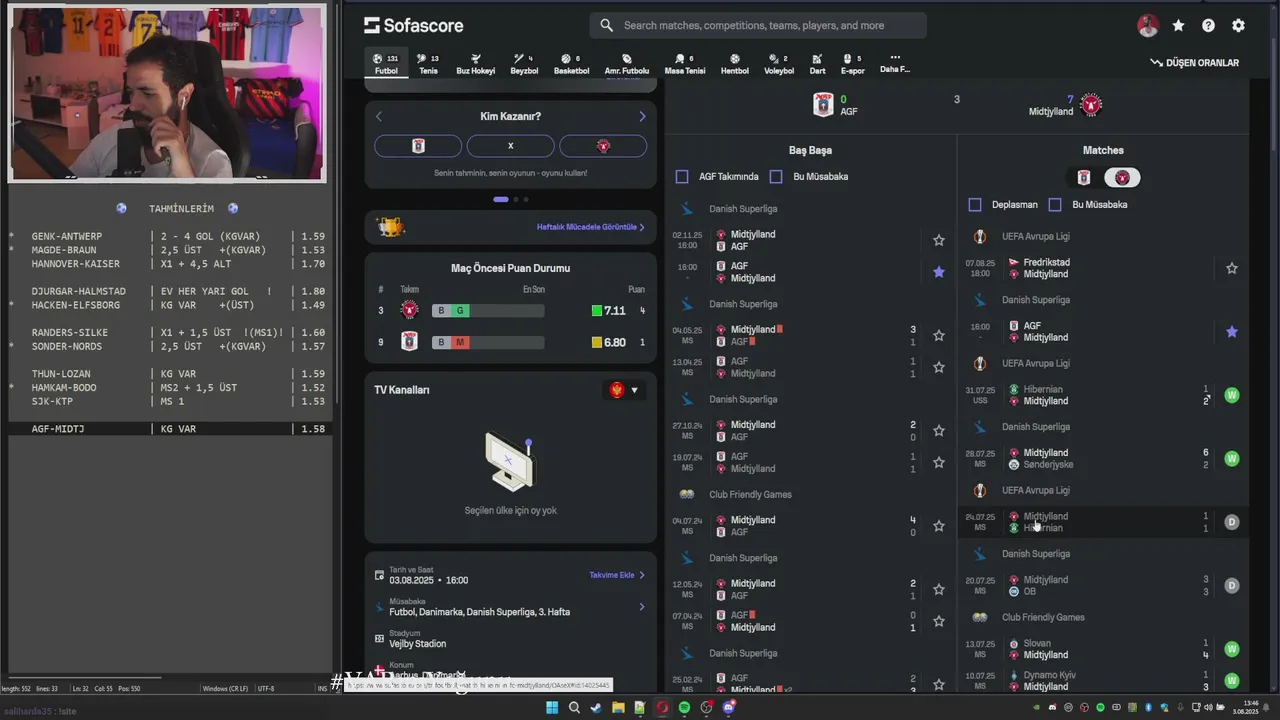
Task: Select the Hentbol sport tab
Action: pos(735,64)
